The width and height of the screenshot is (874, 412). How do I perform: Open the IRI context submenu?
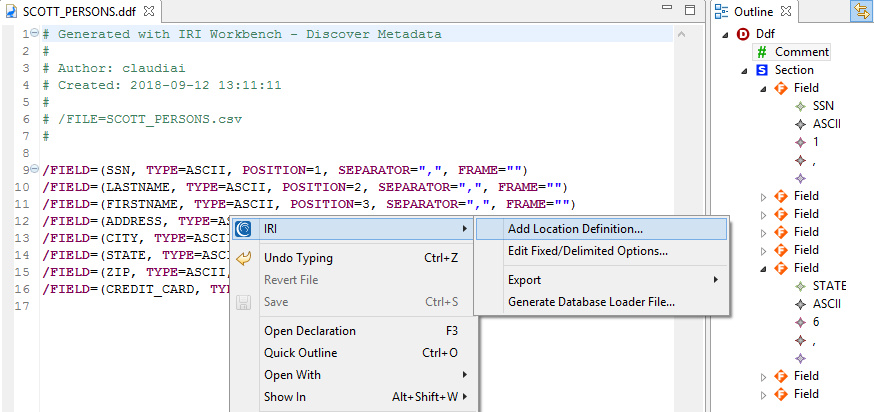tap(353, 229)
